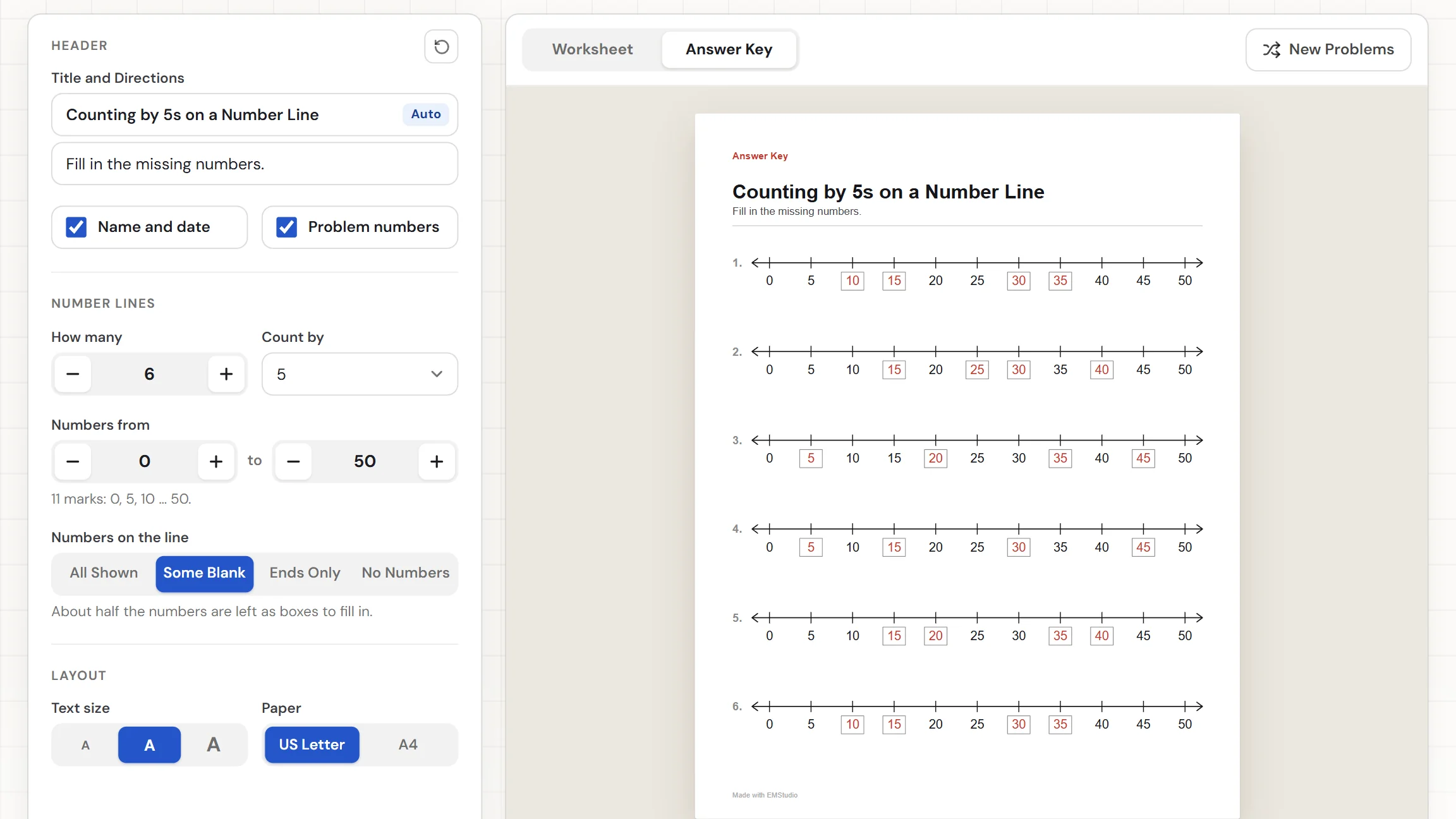Viewport: 1456px width, 819px height.
Task: Choose the small text size A
Action: tap(85, 745)
